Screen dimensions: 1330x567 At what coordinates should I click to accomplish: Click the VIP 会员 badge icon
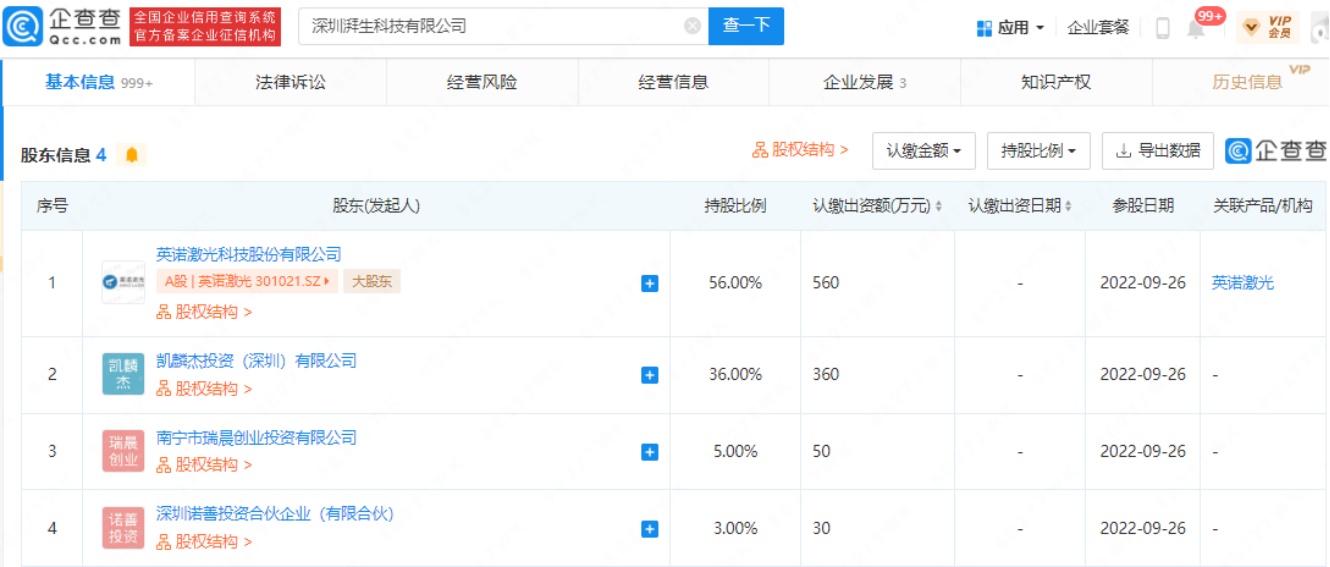tap(1268, 27)
